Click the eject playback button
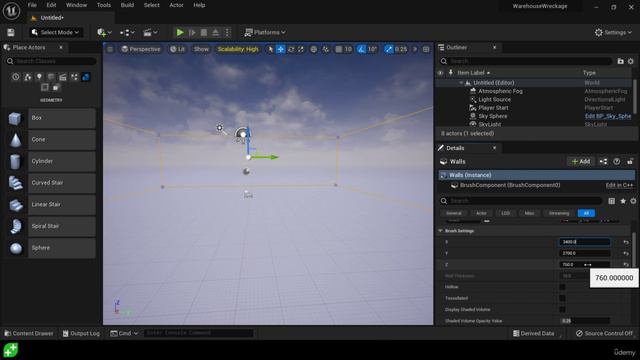 click(216, 32)
